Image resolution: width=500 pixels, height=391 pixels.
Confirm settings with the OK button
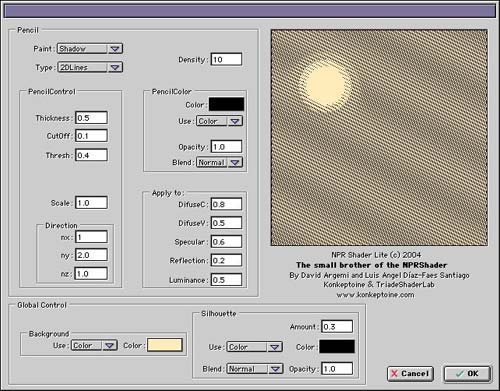(x=467, y=373)
